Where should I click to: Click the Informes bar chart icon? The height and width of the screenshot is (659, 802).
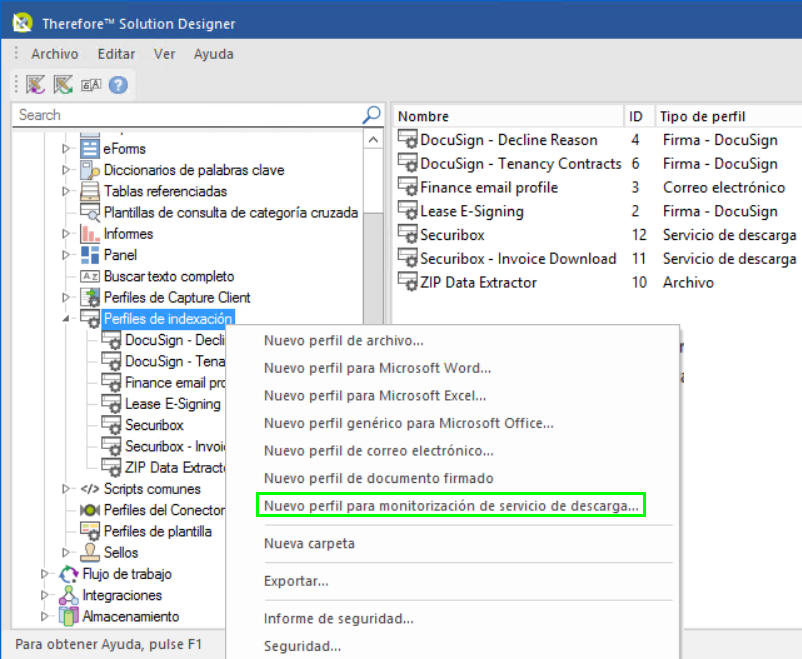[90, 234]
